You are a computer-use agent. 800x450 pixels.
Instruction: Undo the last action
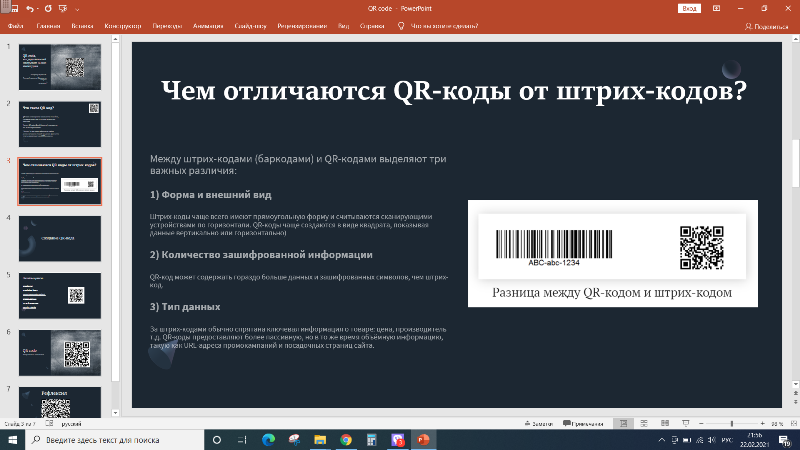[x=29, y=9]
